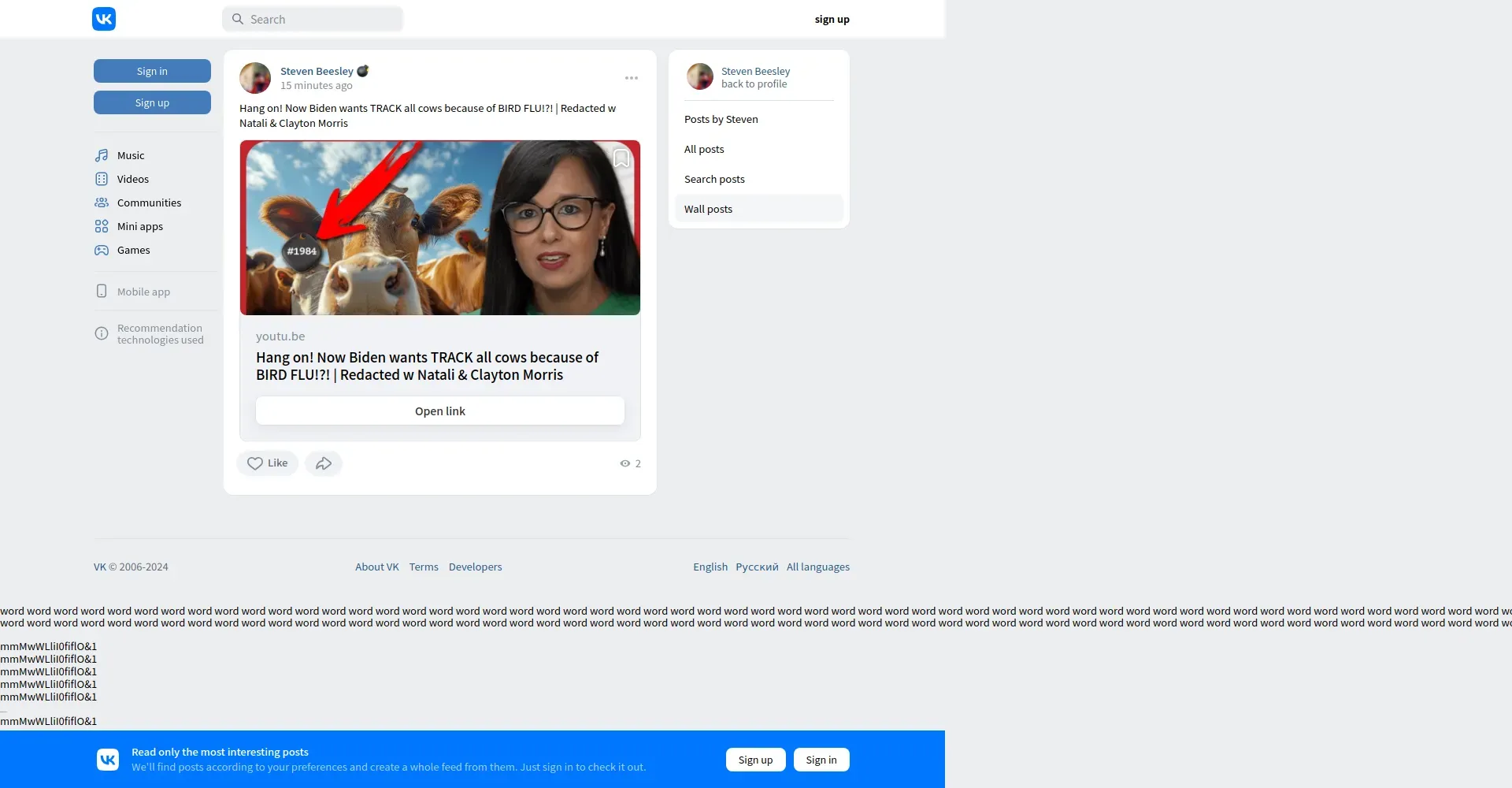Click the Communities people icon

coord(102,203)
